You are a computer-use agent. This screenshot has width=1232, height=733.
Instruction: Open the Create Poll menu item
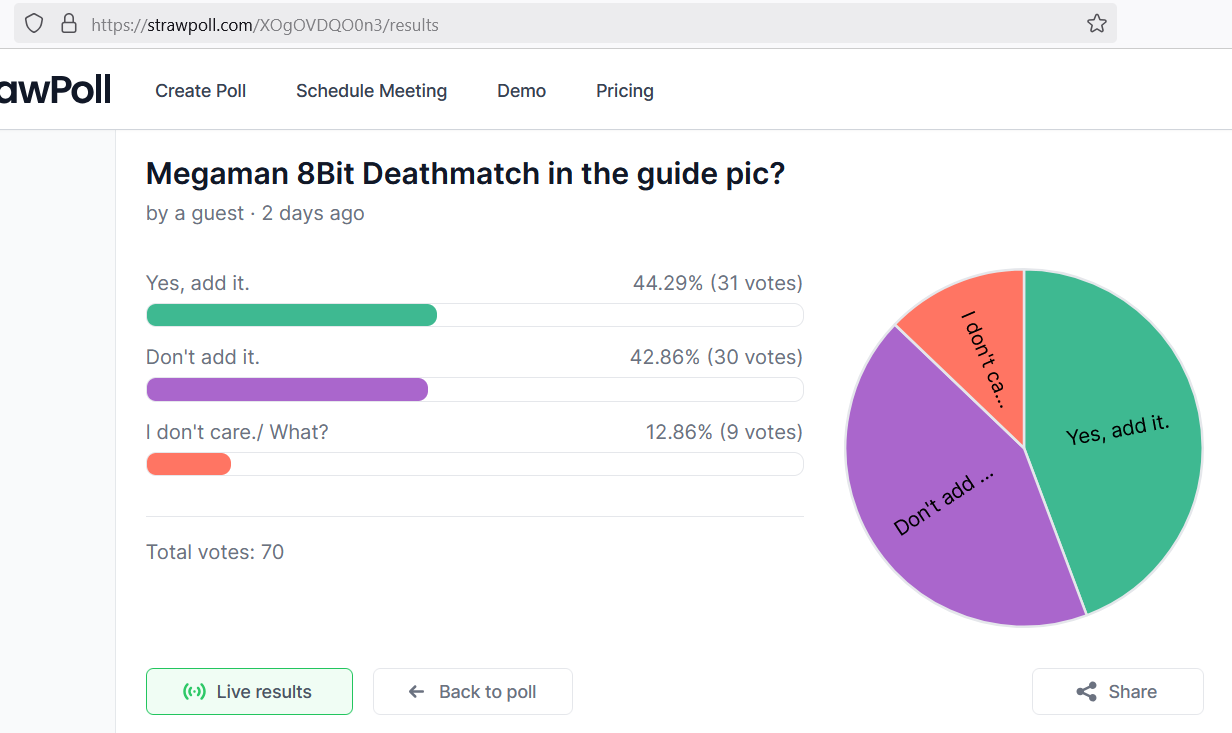[x=200, y=91]
